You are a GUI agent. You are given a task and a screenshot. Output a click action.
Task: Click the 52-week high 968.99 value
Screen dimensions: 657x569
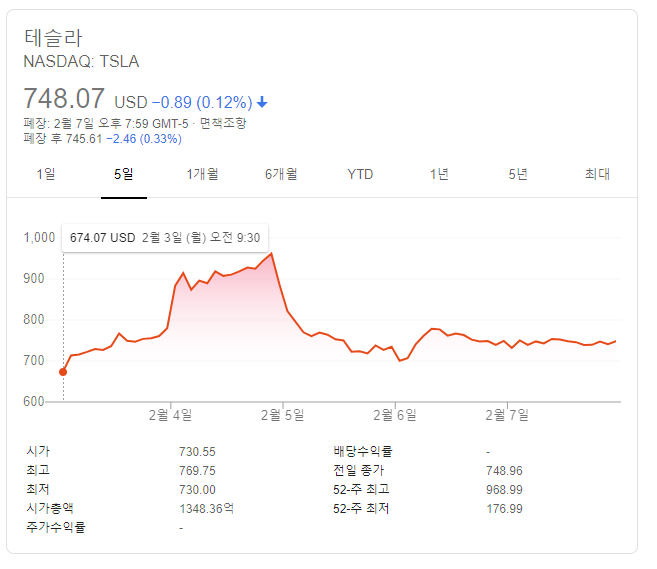tap(504, 490)
